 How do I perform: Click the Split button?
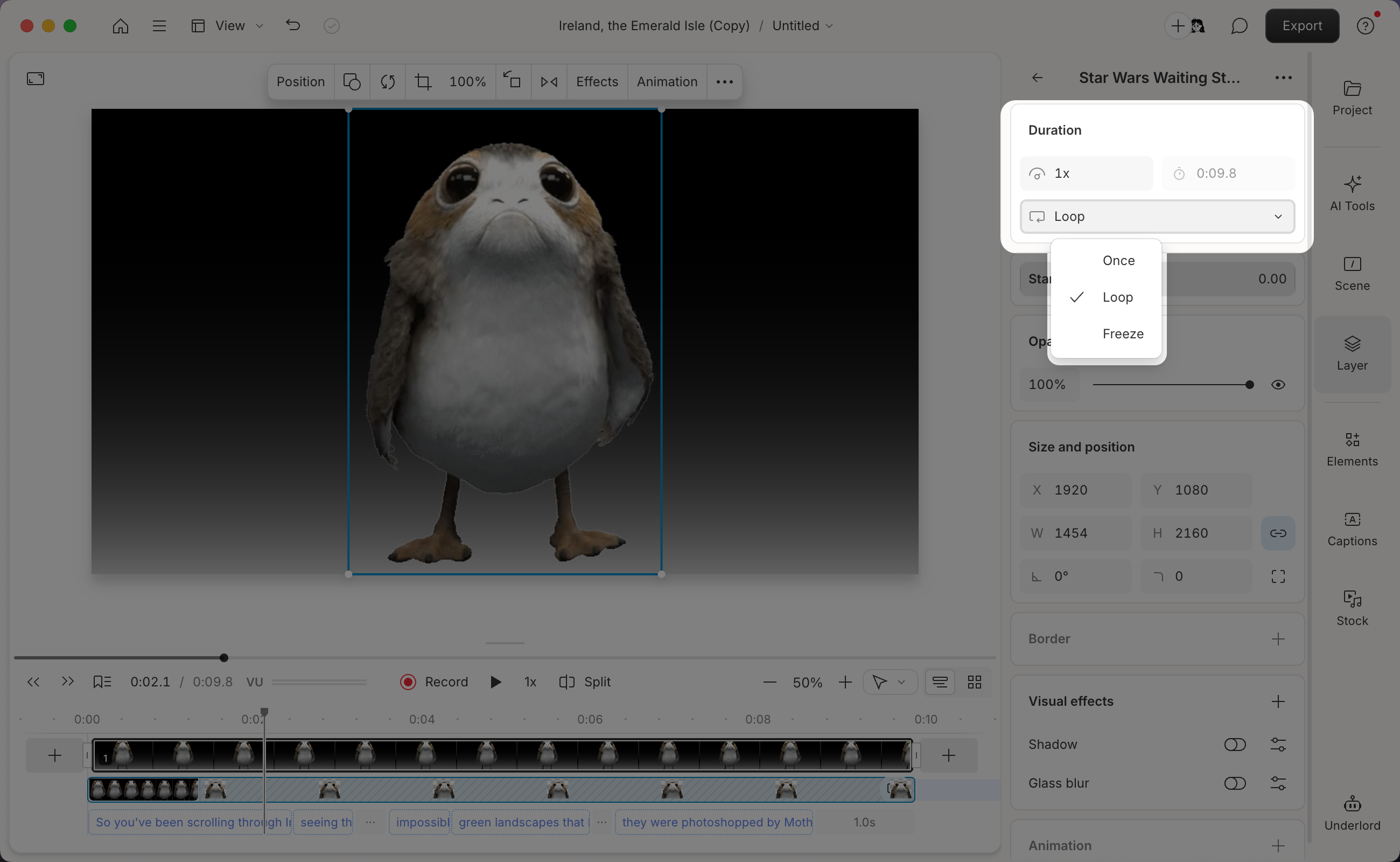tap(585, 682)
